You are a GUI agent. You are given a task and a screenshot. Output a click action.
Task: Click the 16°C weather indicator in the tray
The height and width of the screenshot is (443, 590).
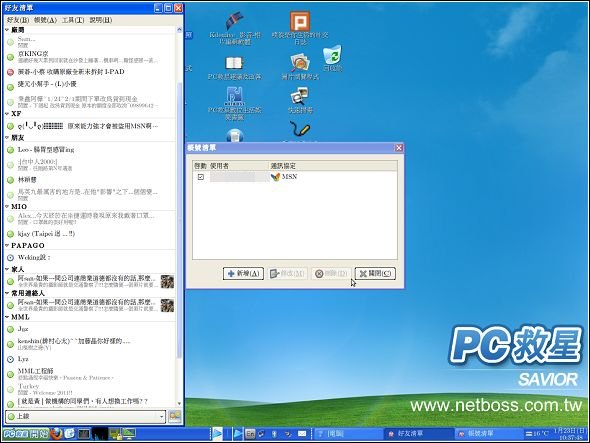click(537, 434)
